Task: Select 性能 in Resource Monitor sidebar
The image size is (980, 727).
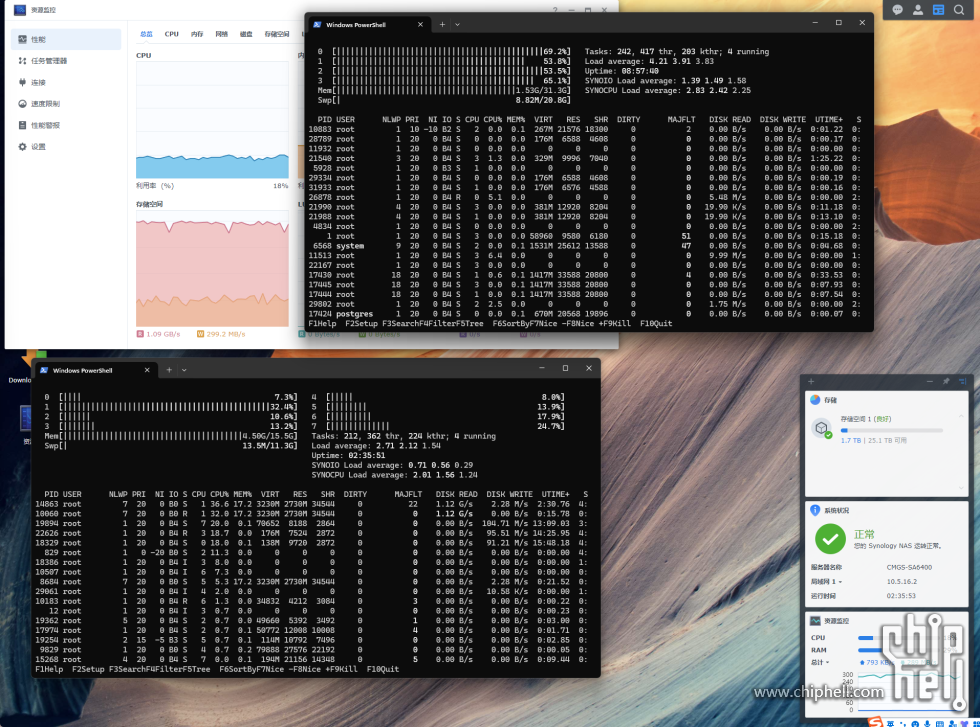Action: coord(66,39)
